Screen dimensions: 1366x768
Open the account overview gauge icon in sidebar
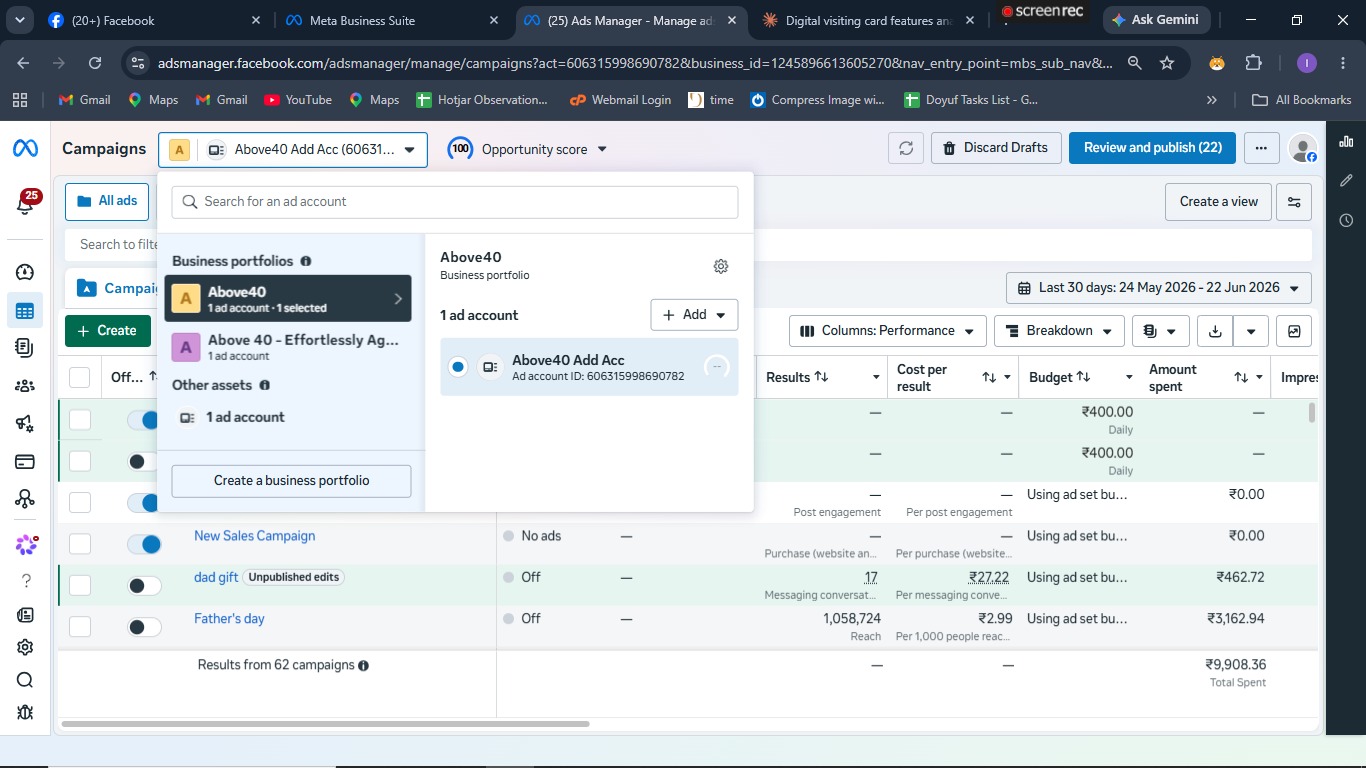point(25,272)
